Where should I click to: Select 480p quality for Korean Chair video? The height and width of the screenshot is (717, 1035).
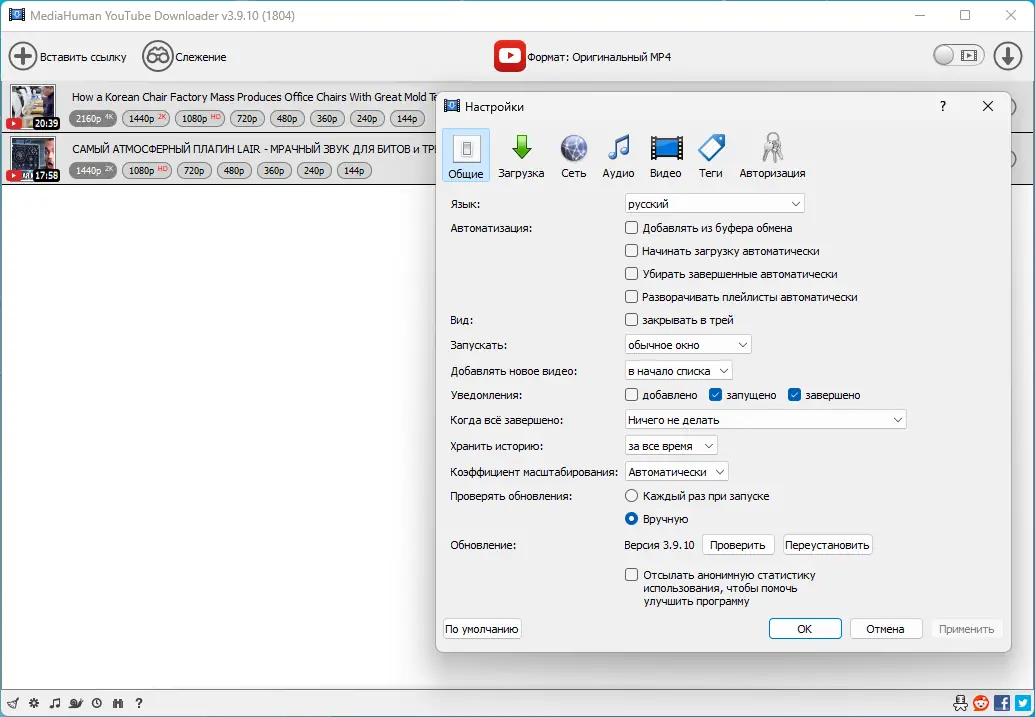287,119
